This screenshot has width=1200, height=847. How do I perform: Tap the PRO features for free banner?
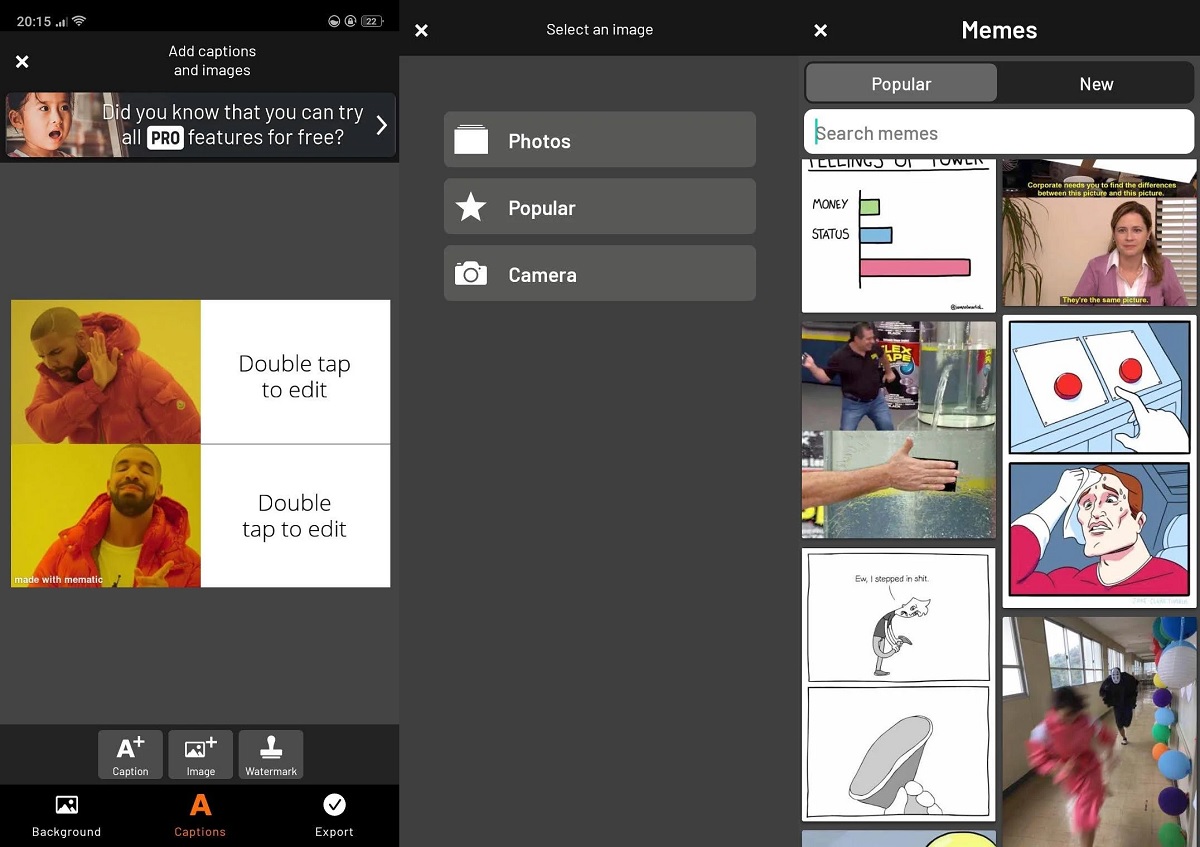pyautogui.click(x=200, y=125)
